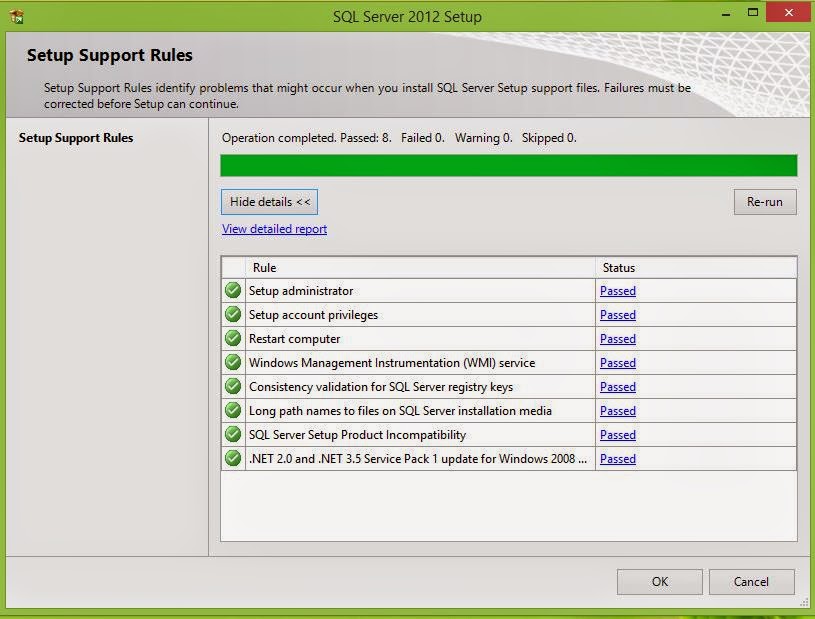815x619 pixels.
Task: Click the check icon for Consistency validation rule
Action: coord(233,386)
